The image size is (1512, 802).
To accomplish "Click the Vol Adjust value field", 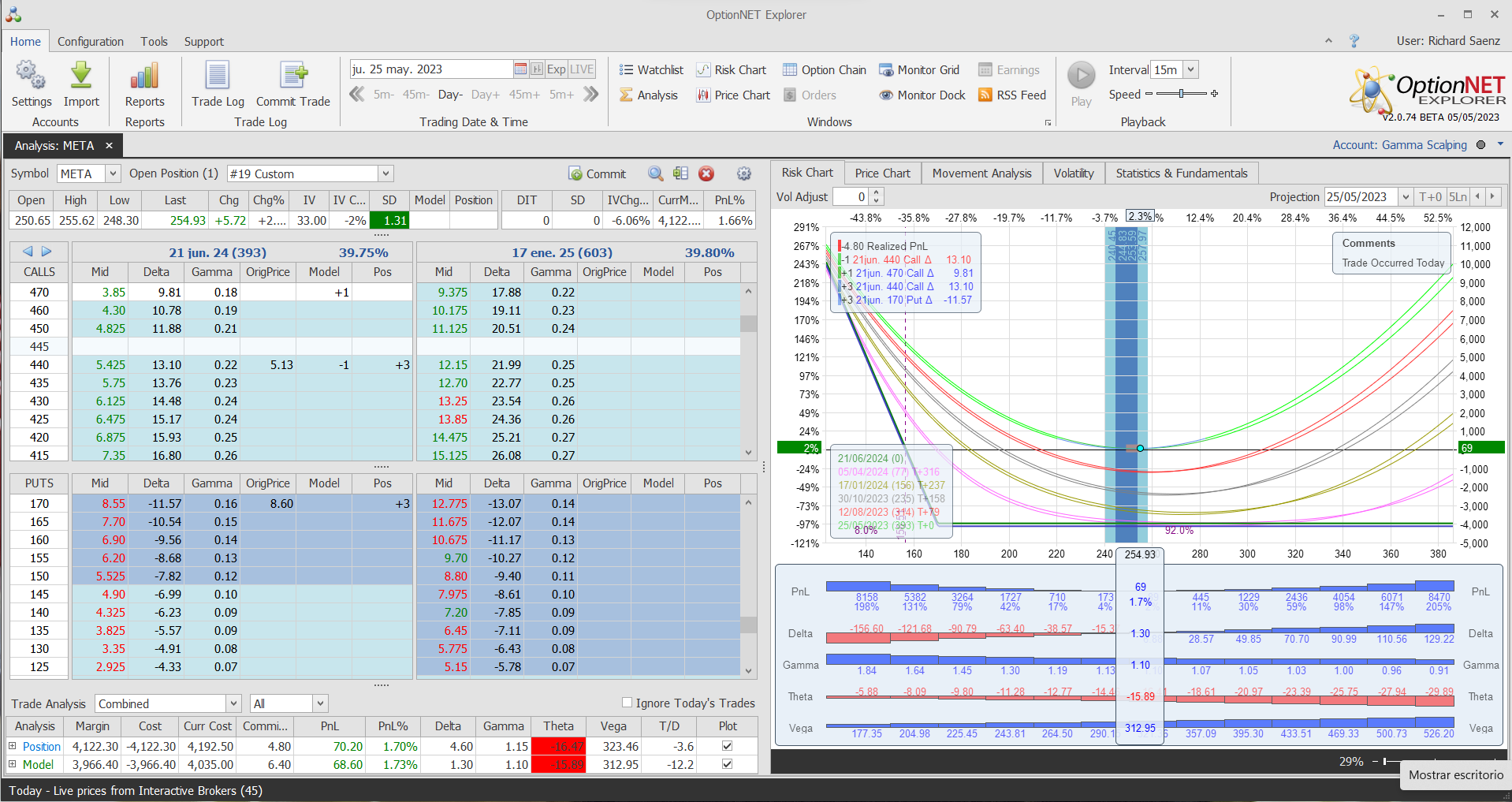I will coord(851,196).
